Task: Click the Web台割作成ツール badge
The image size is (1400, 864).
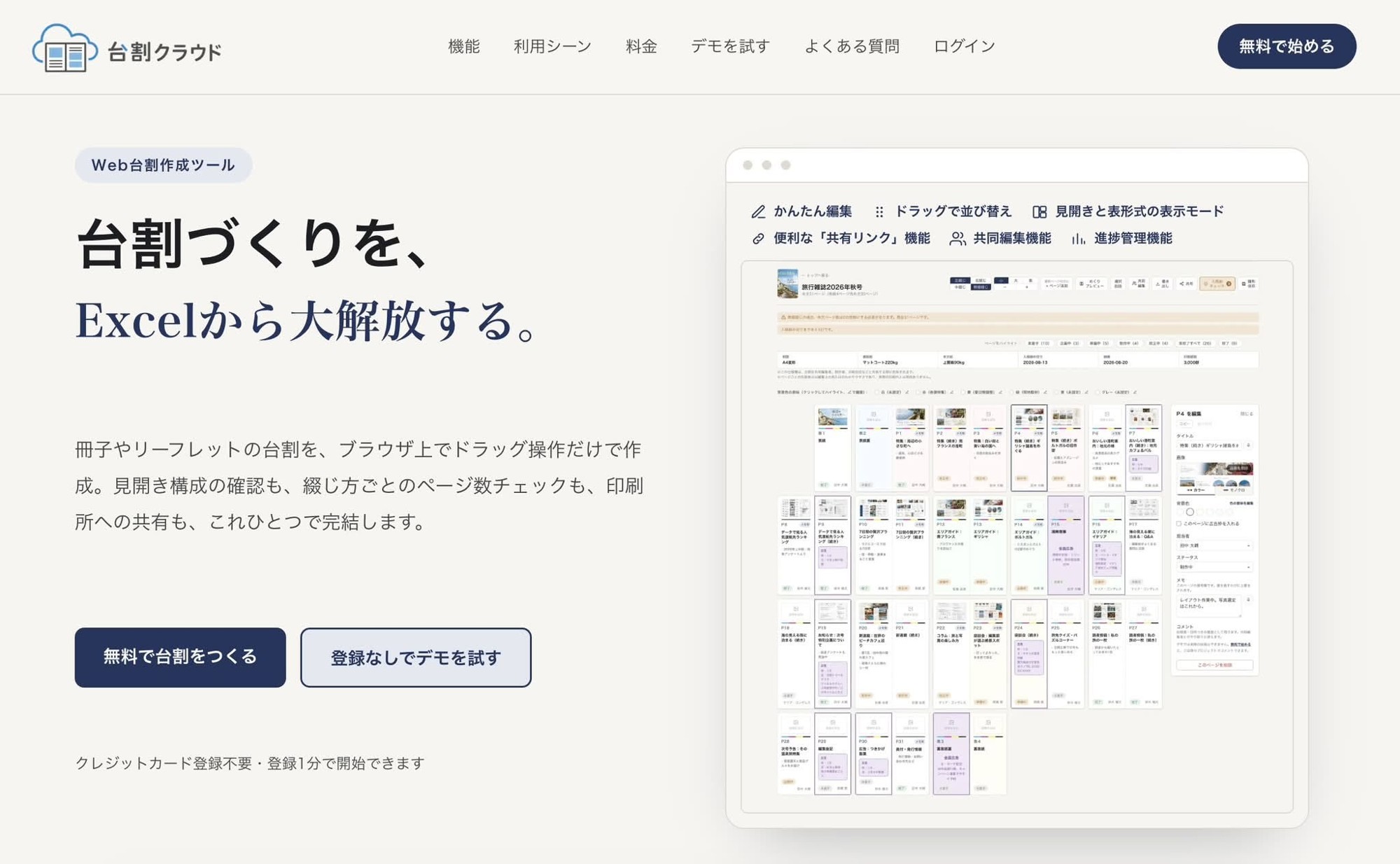Action: [x=163, y=165]
